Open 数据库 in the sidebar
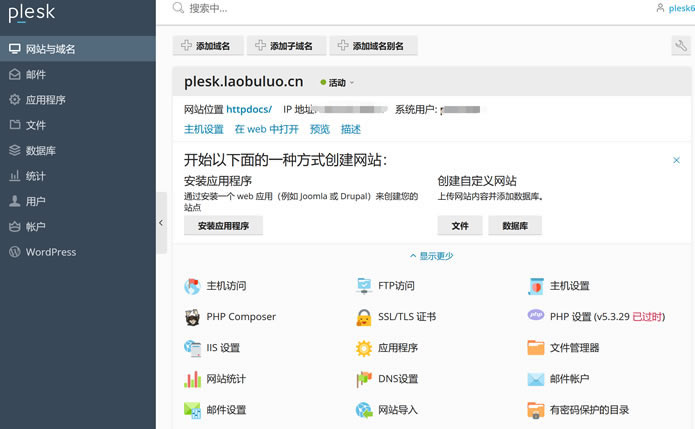The image size is (695, 429). tap(78, 150)
